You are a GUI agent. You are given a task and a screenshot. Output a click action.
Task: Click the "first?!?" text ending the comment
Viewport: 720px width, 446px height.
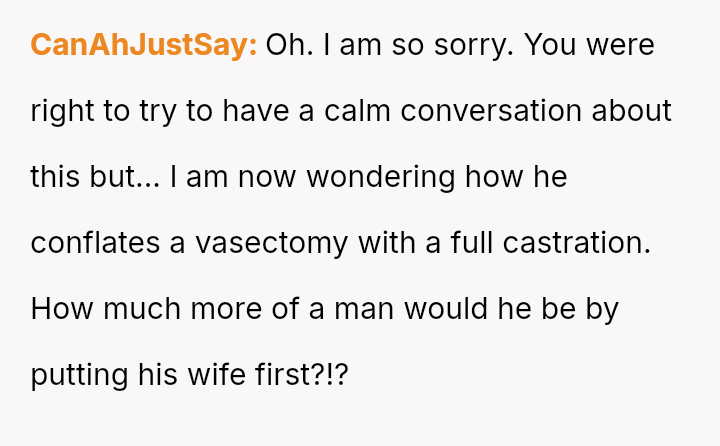pos(302,374)
